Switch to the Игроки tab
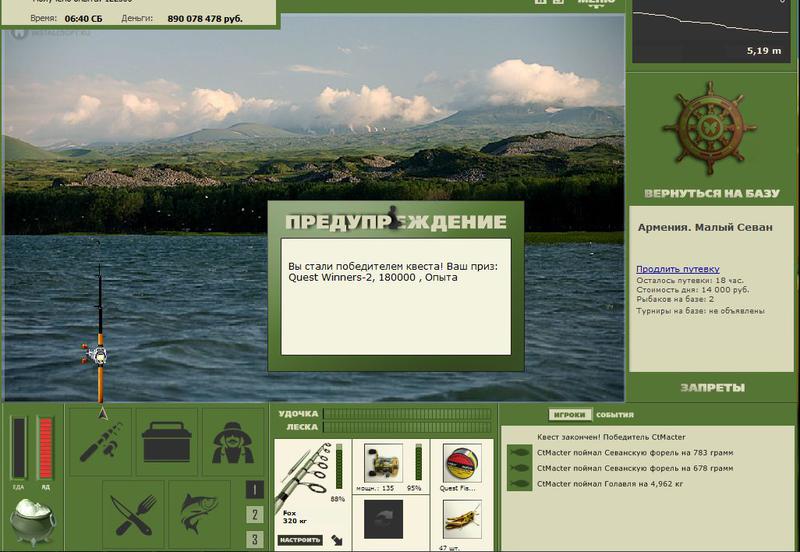800x552 pixels. [570, 415]
